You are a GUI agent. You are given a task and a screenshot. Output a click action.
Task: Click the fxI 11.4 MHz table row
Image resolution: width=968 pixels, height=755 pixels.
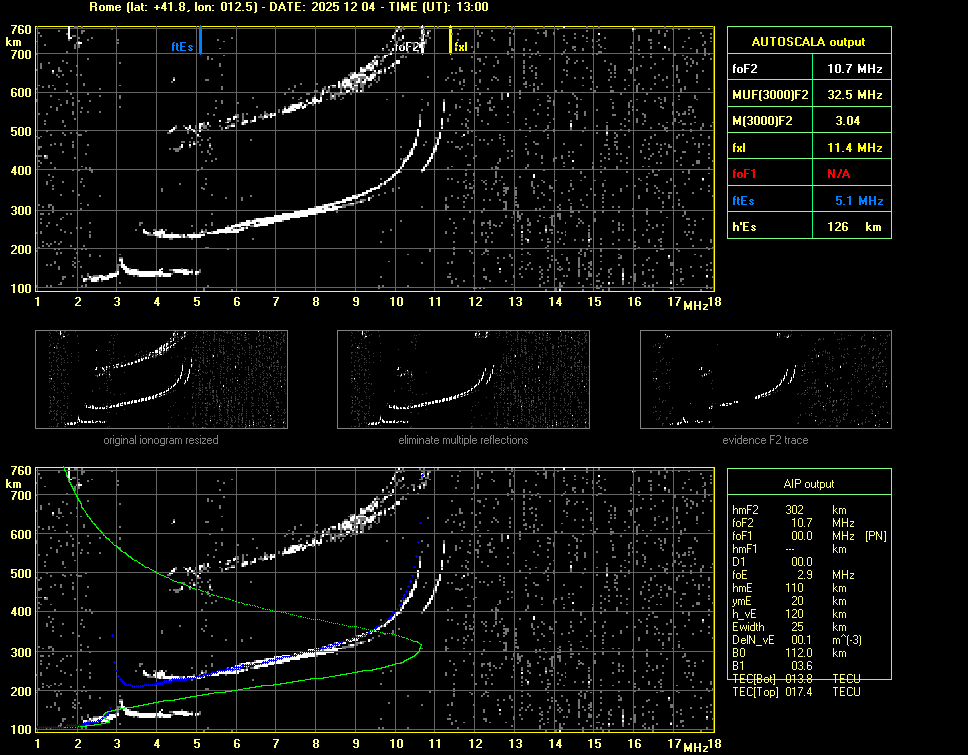click(x=808, y=147)
